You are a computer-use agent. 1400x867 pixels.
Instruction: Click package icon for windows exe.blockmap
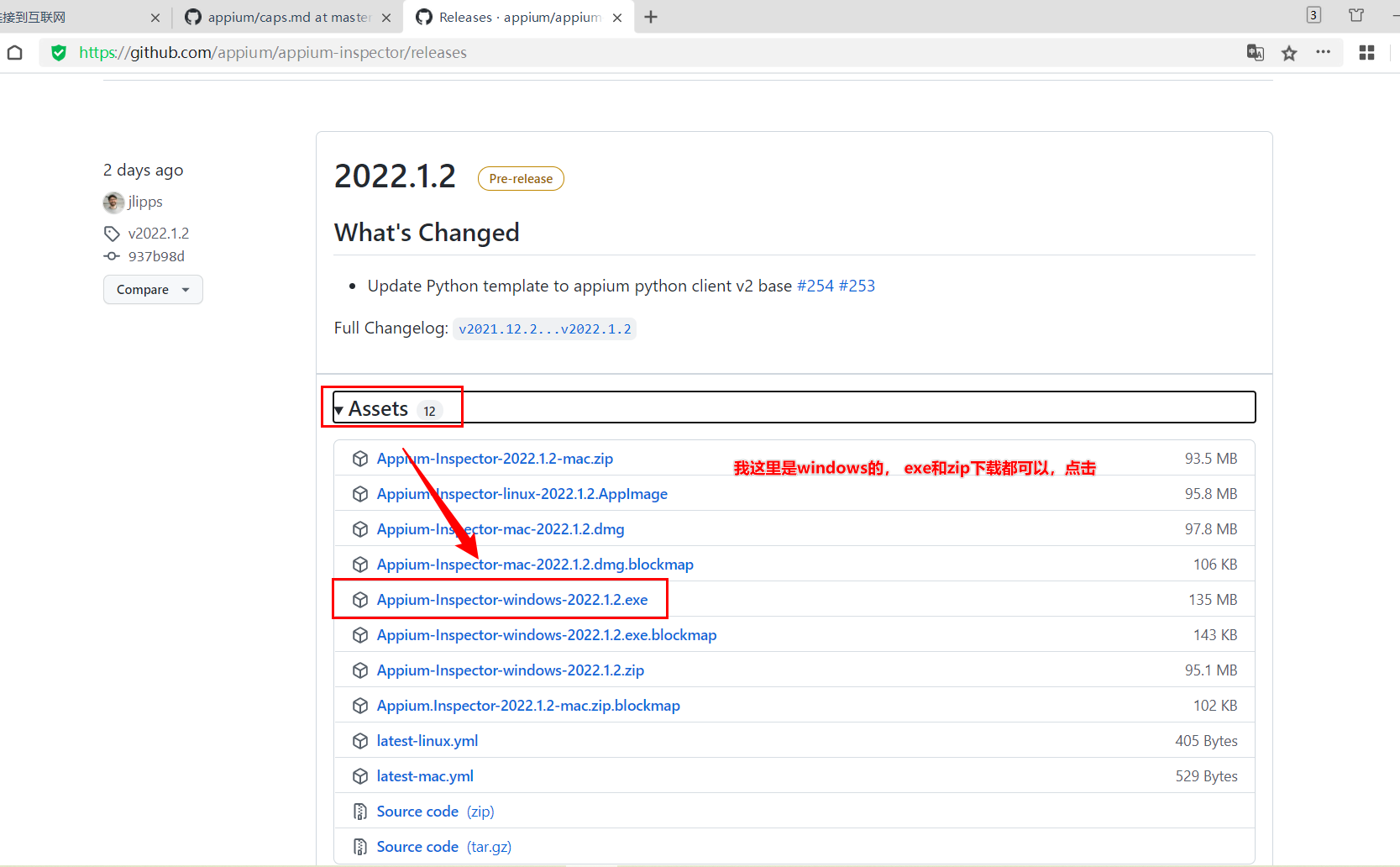[x=360, y=635]
